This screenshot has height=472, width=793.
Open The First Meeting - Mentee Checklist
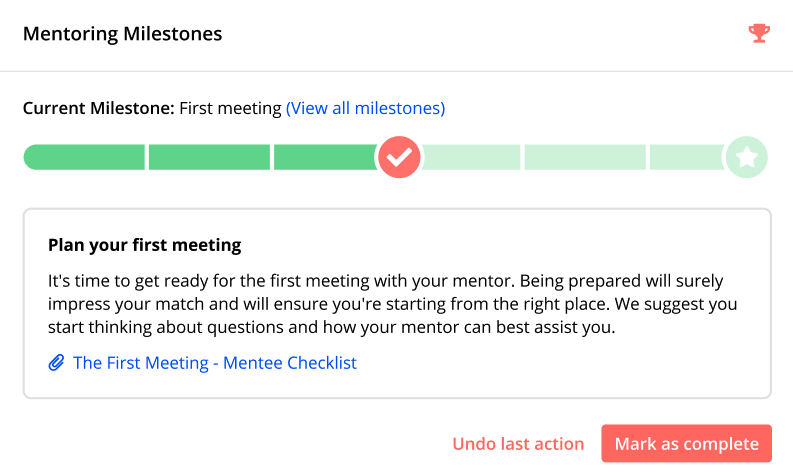point(215,363)
